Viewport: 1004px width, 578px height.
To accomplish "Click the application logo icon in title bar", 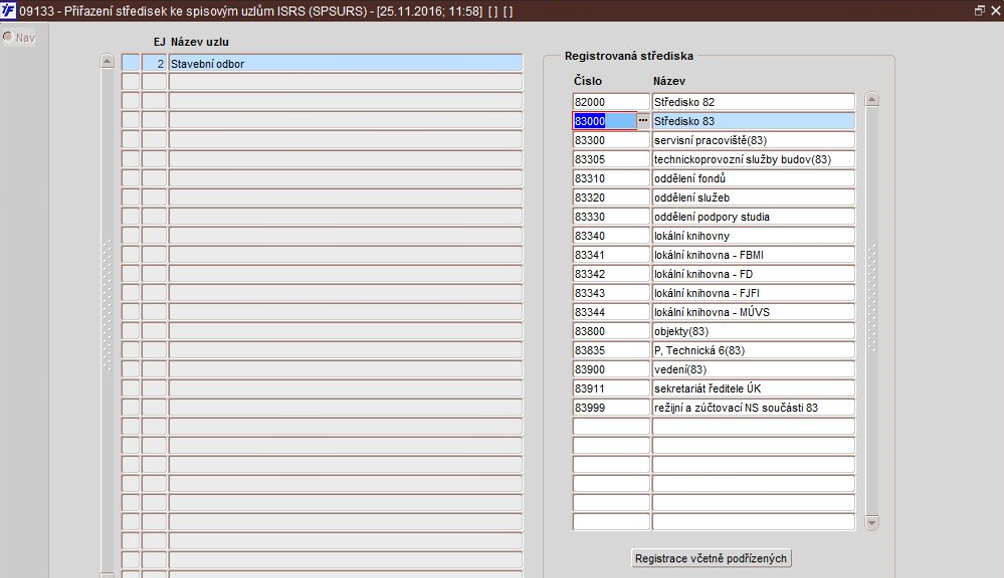I will click(x=8, y=10).
